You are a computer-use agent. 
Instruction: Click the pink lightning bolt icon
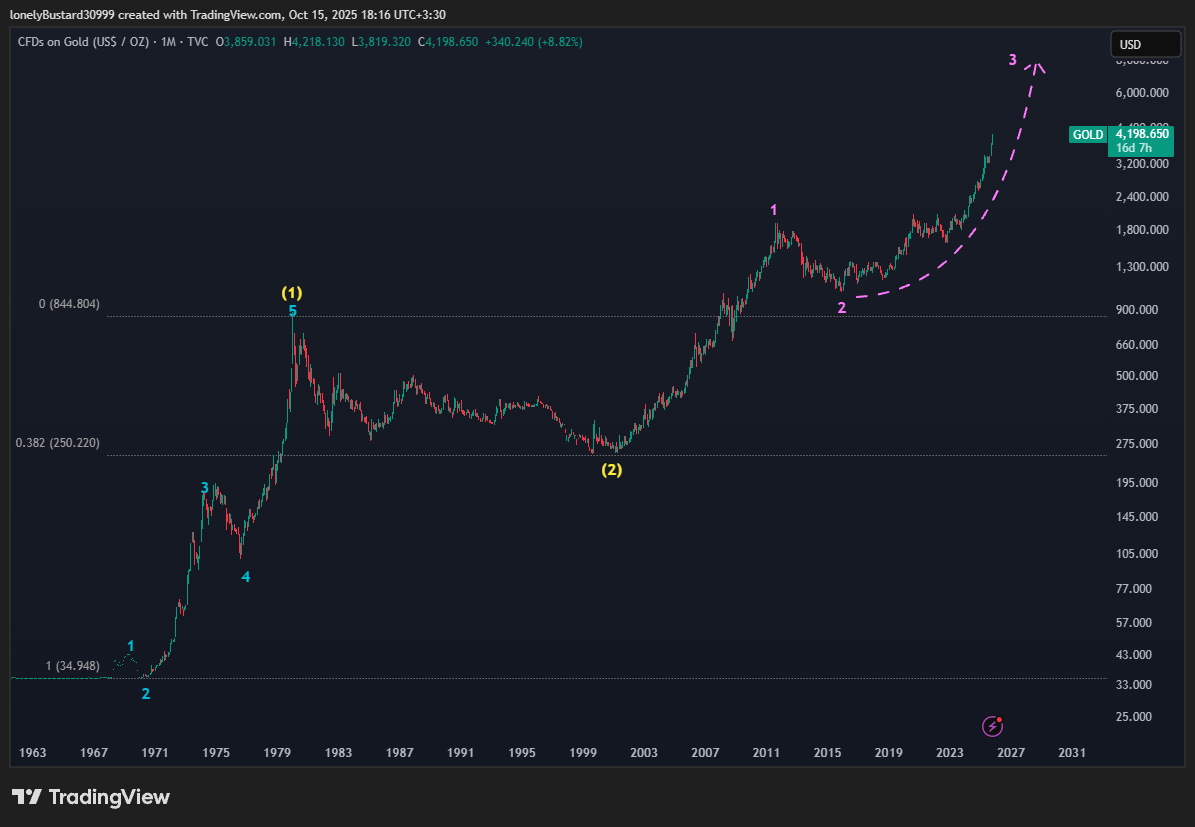[x=993, y=726]
